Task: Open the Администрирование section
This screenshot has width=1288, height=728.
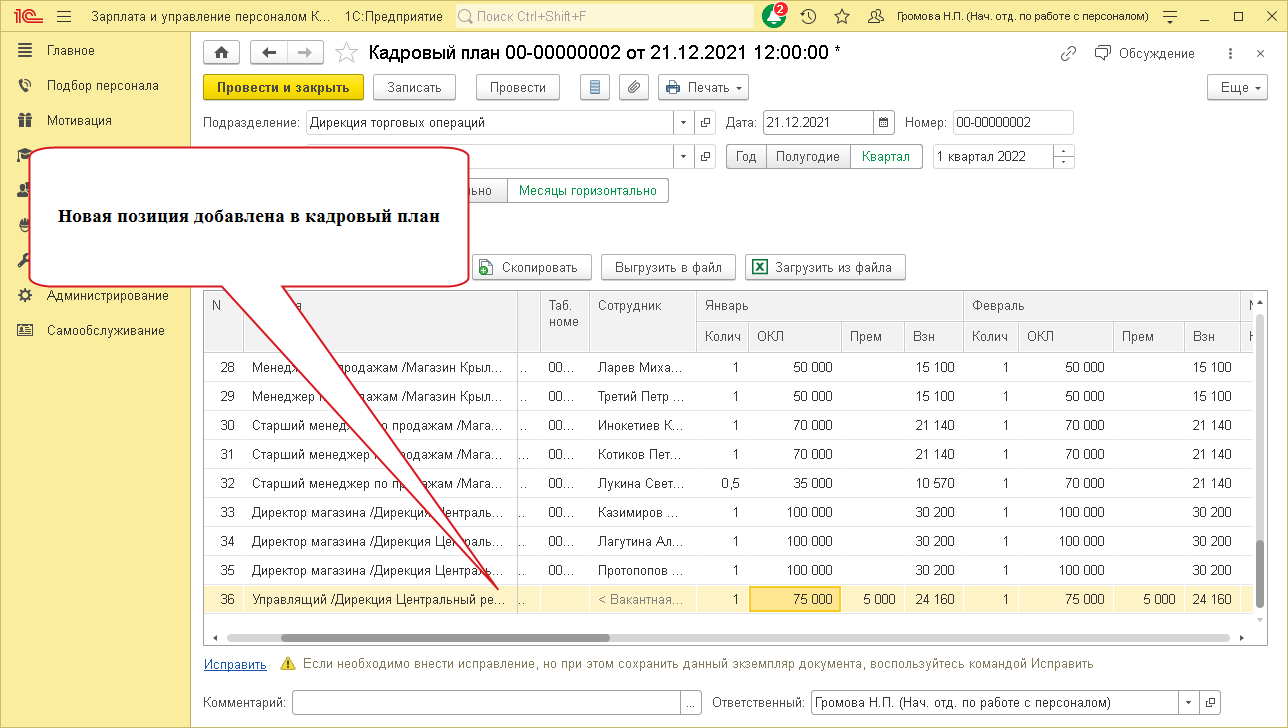Action: 108,296
